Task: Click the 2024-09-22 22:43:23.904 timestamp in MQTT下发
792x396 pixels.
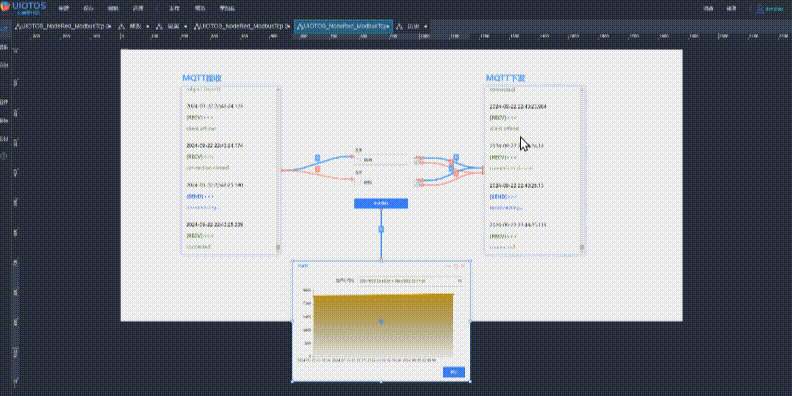Action: tap(518, 107)
